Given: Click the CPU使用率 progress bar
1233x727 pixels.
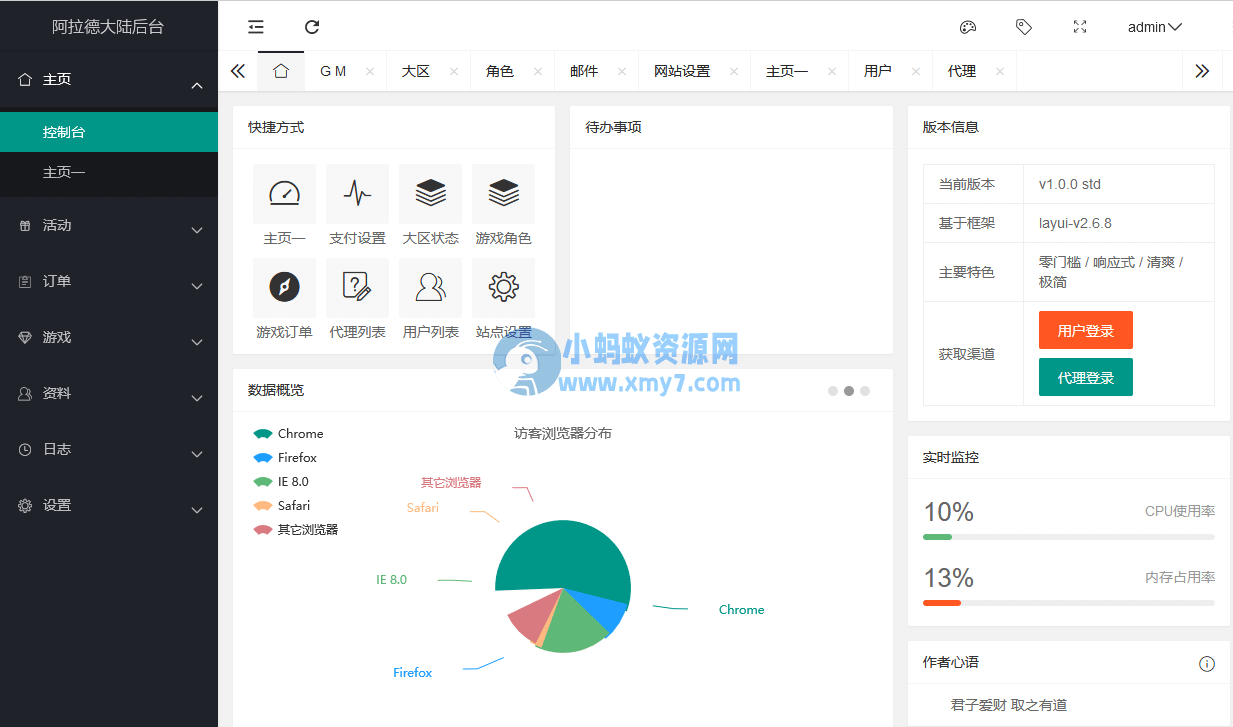Looking at the screenshot, I should pyautogui.click(x=1069, y=537).
